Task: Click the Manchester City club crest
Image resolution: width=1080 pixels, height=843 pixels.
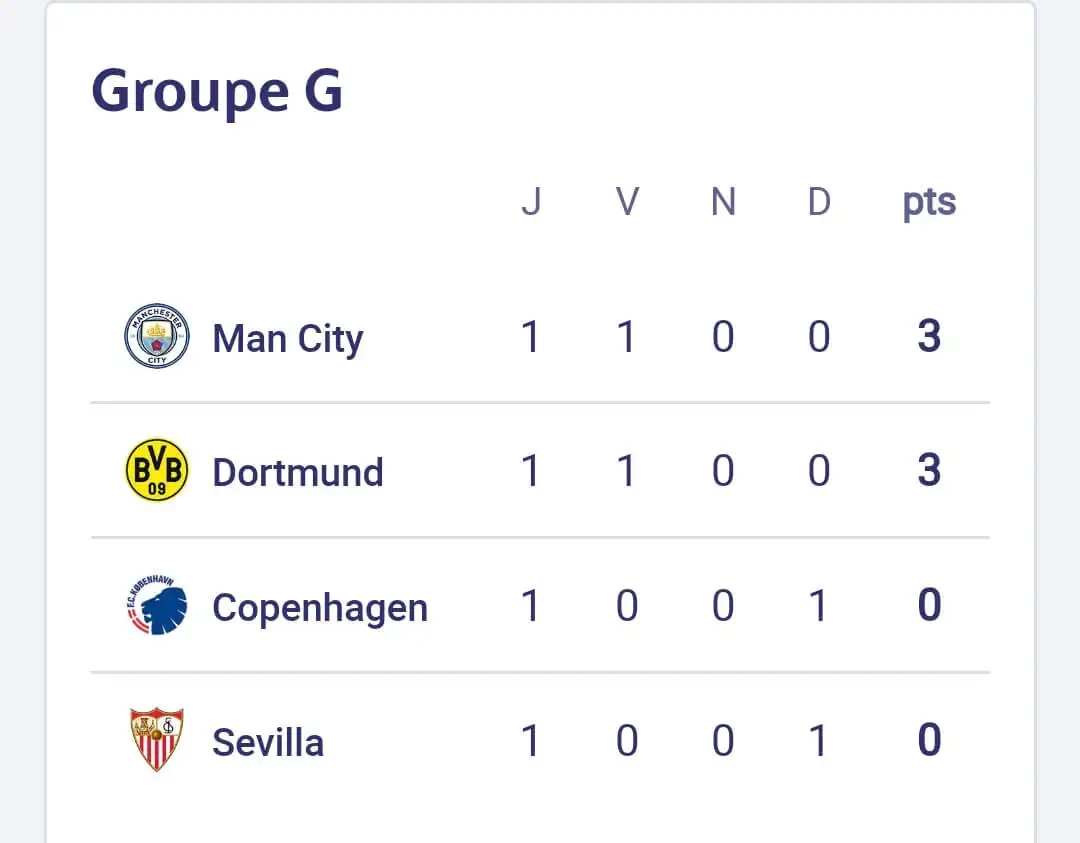Action: pos(156,337)
